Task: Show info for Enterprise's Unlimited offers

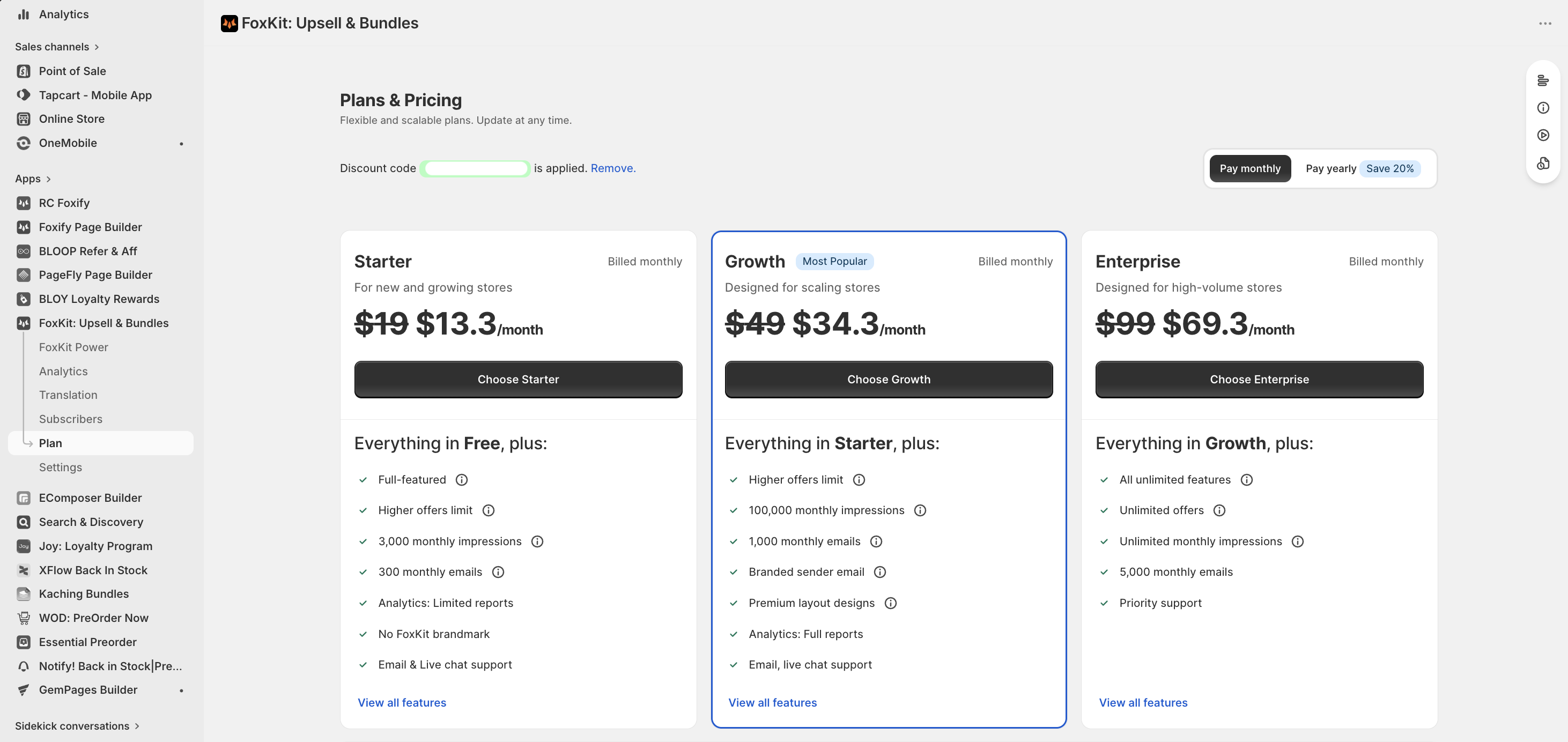Action: pos(1219,510)
